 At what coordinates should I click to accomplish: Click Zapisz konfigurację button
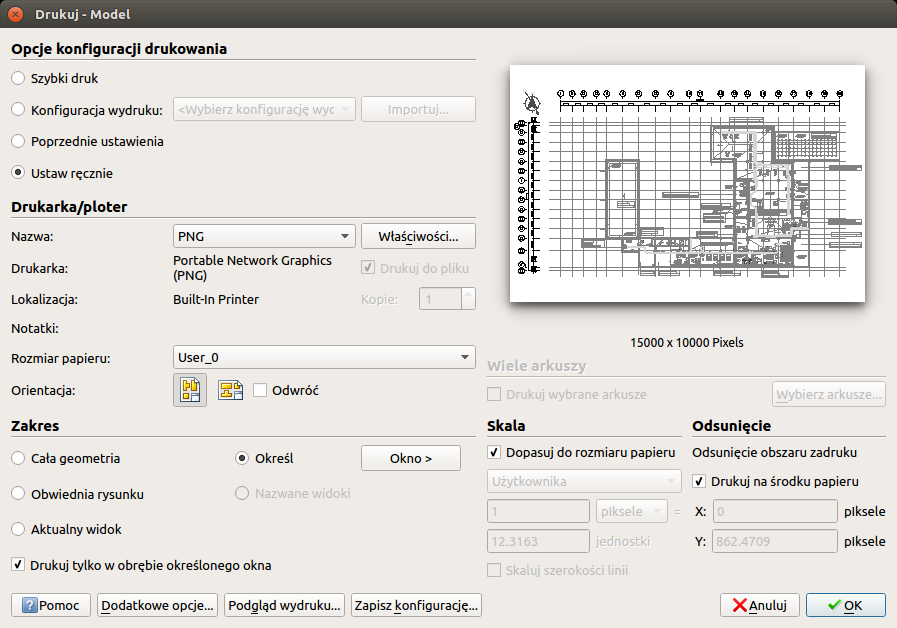pos(415,605)
